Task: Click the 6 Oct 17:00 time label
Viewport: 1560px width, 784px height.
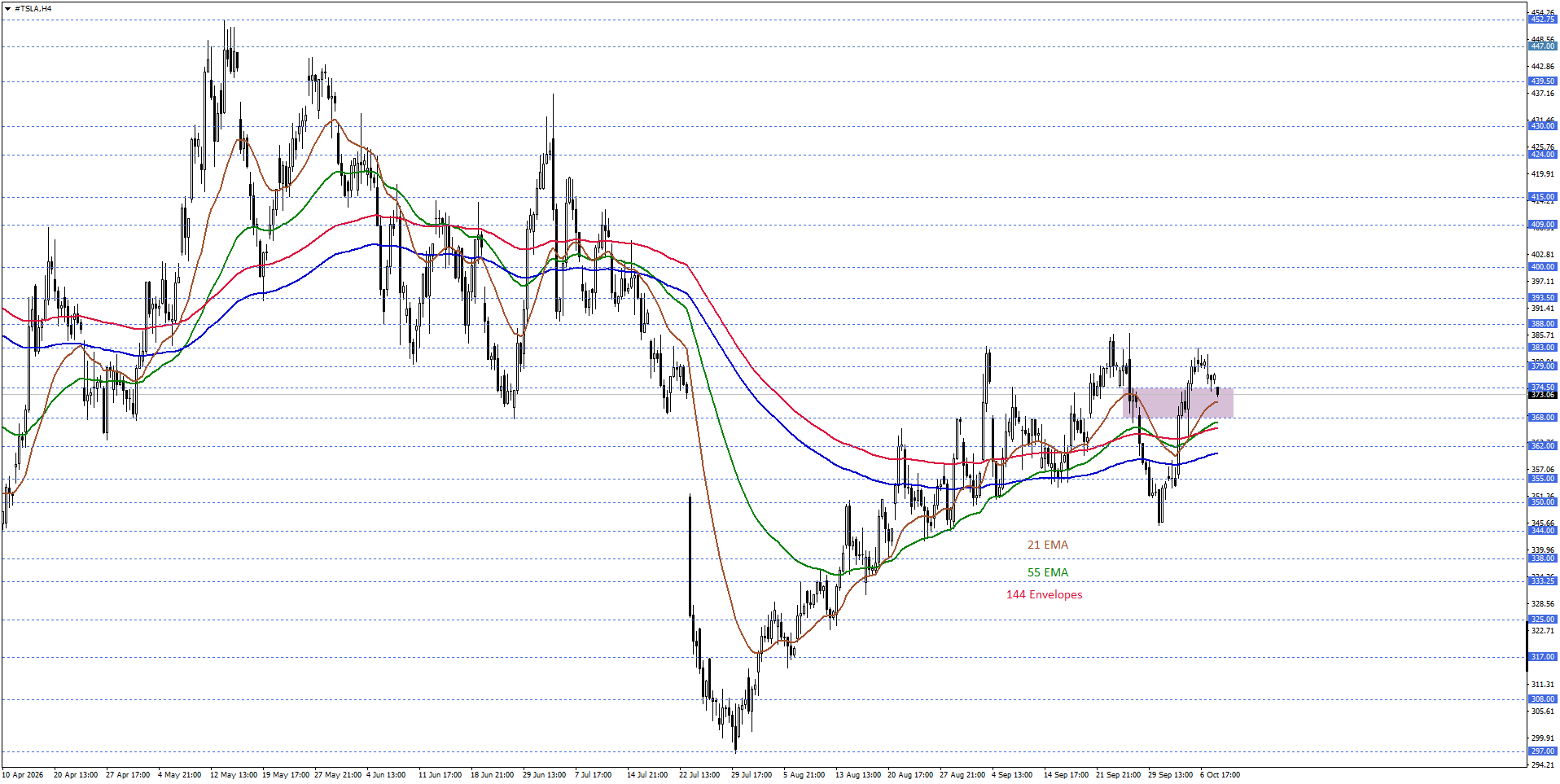Action: point(1220,775)
